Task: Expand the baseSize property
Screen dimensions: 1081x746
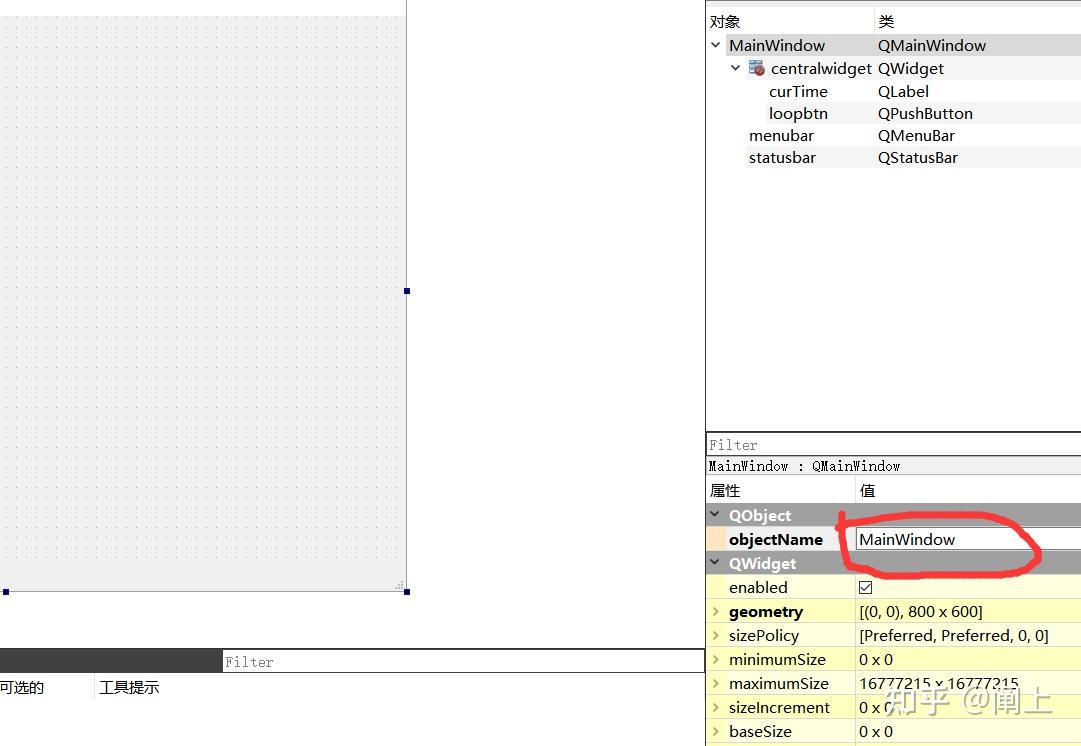Action: point(716,731)
